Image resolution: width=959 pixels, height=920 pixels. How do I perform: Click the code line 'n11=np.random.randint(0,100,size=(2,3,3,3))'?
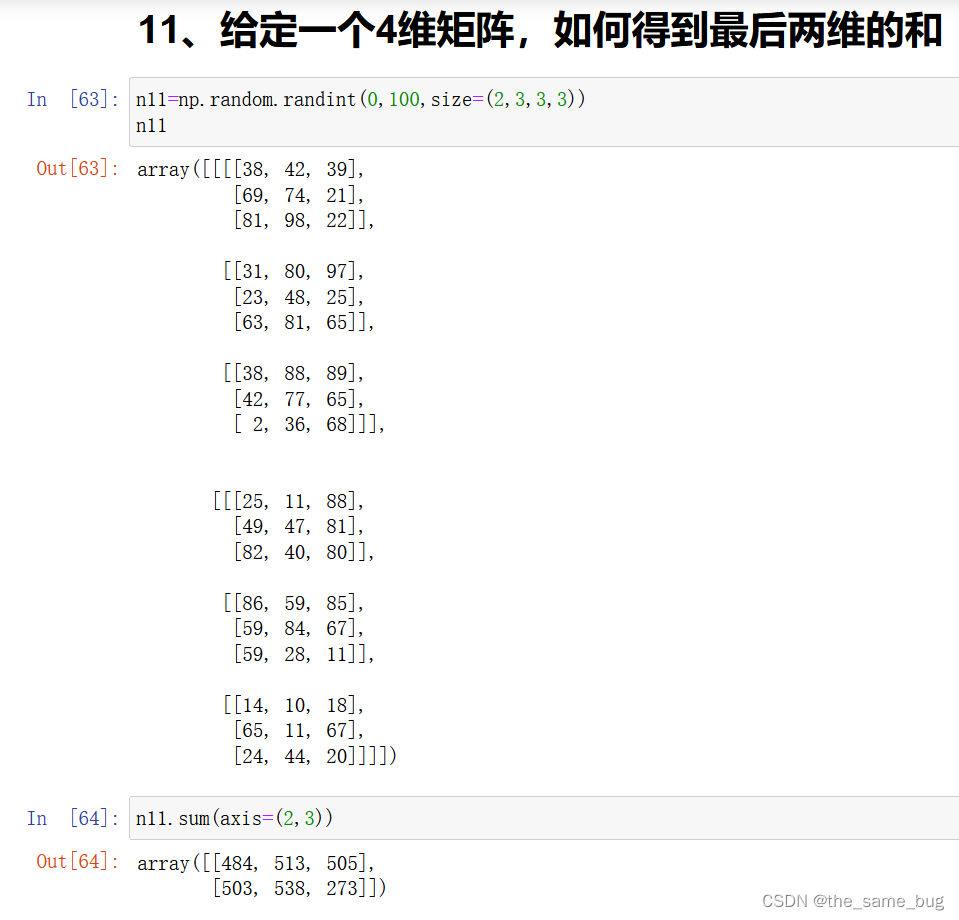coord(360,99)
